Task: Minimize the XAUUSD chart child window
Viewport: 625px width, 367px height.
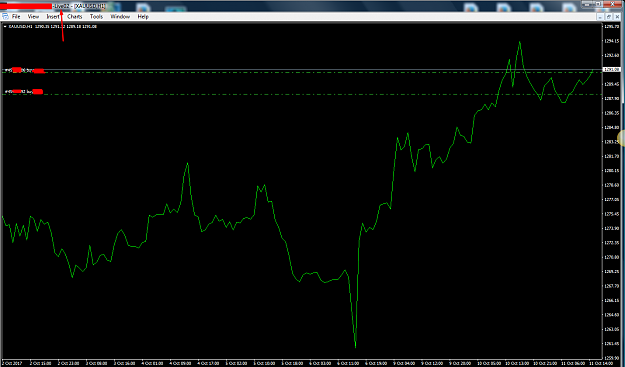Action: tap(600, 17)
